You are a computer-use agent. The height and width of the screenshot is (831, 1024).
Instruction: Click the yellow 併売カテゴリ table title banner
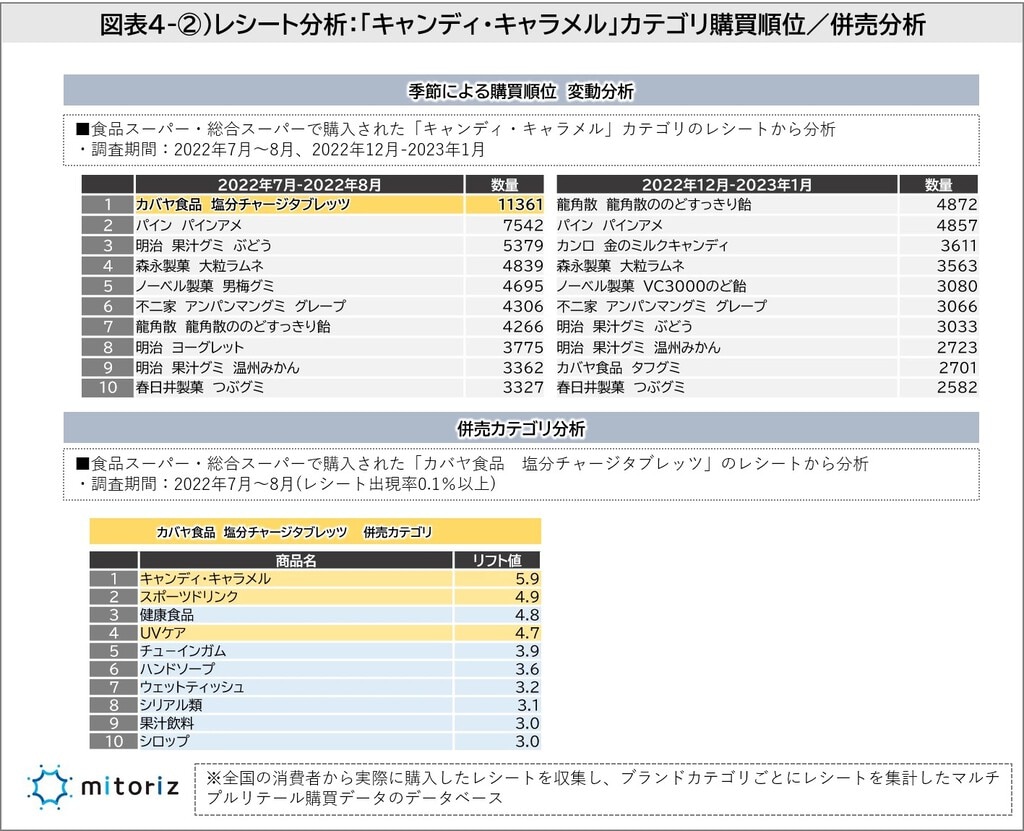click(x=315, y=532)
